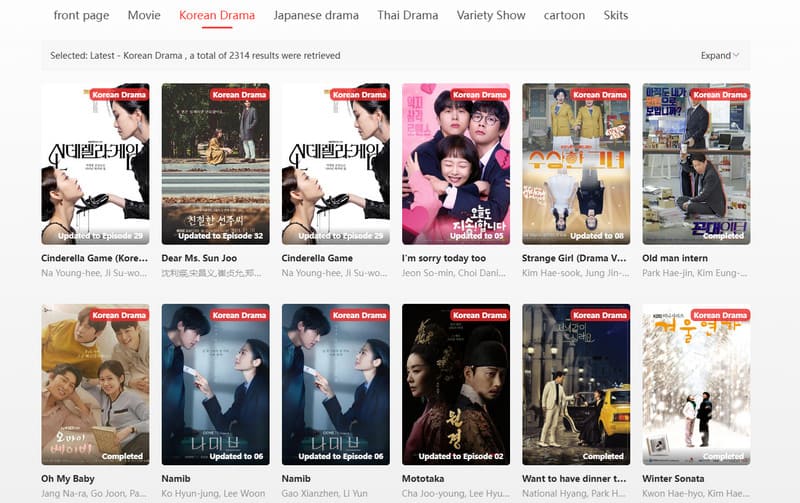Click Updated to 08 label

597,236
